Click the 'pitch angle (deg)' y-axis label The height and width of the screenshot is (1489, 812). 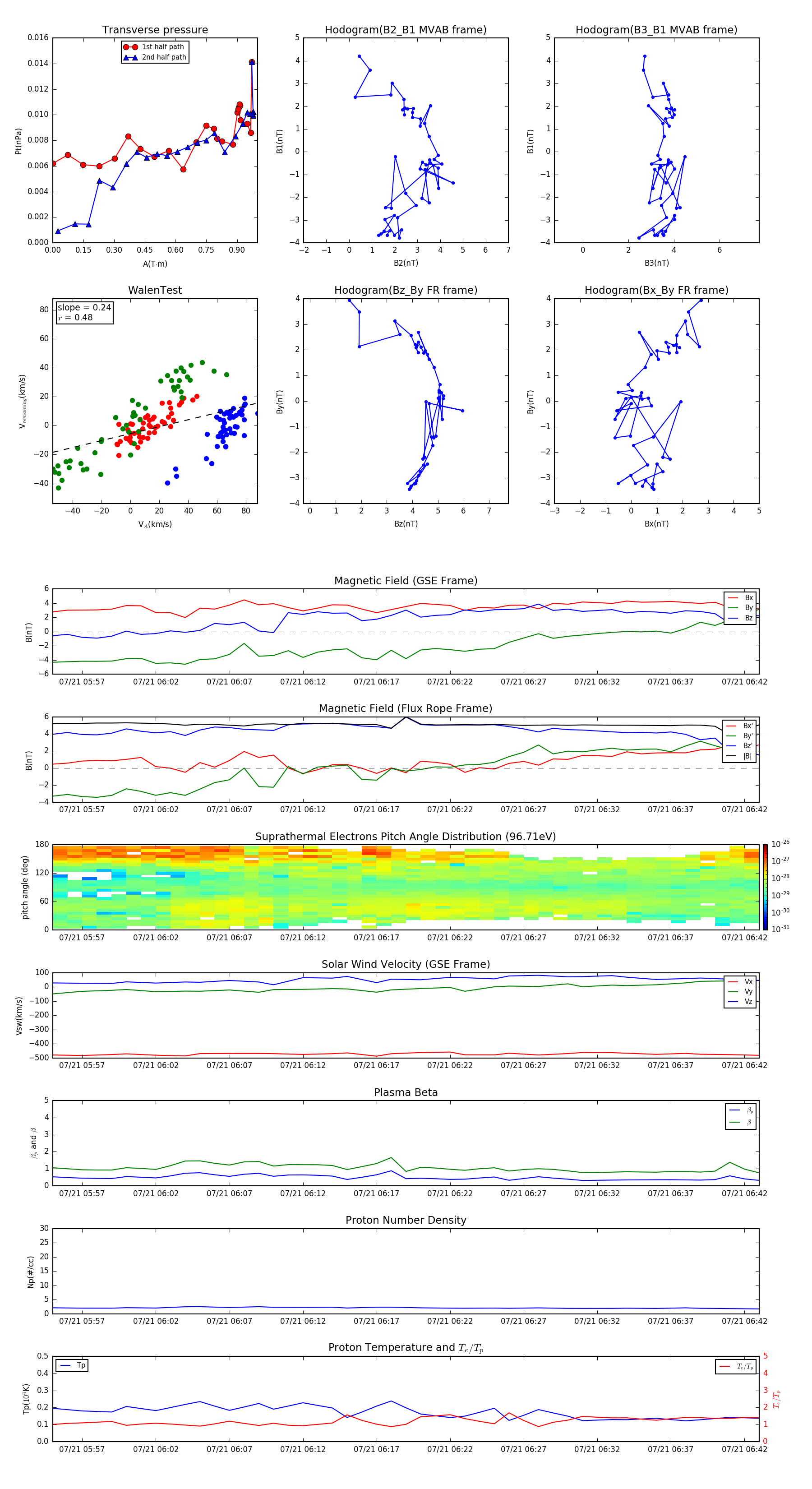(x=25, y=887)
